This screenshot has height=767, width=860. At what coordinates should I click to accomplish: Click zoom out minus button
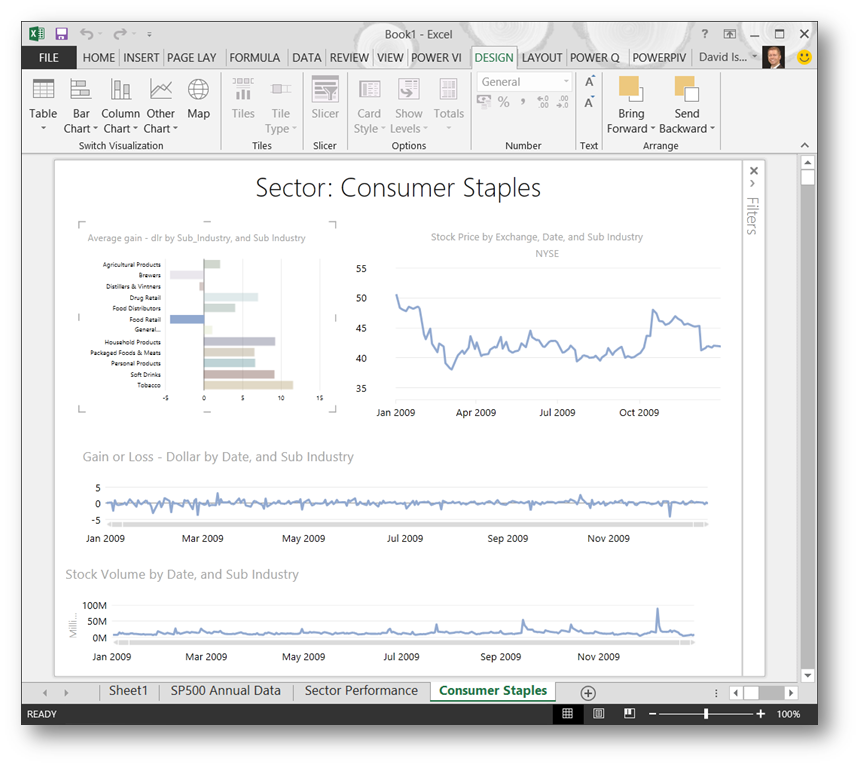[x=652, y=714]
